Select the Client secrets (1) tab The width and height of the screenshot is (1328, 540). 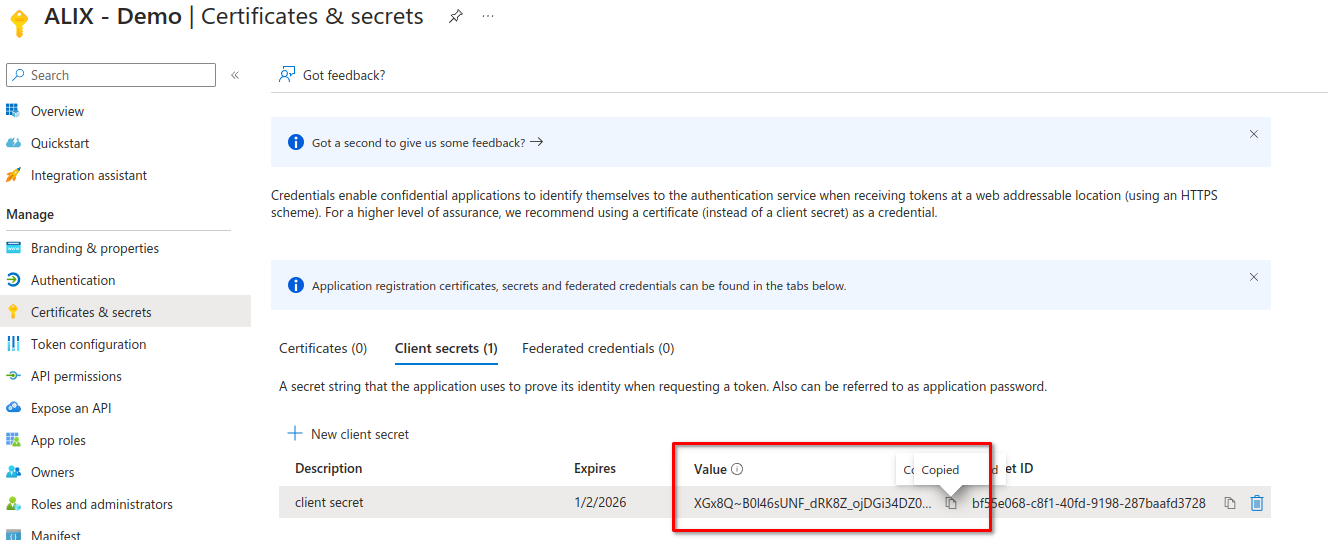446,348
